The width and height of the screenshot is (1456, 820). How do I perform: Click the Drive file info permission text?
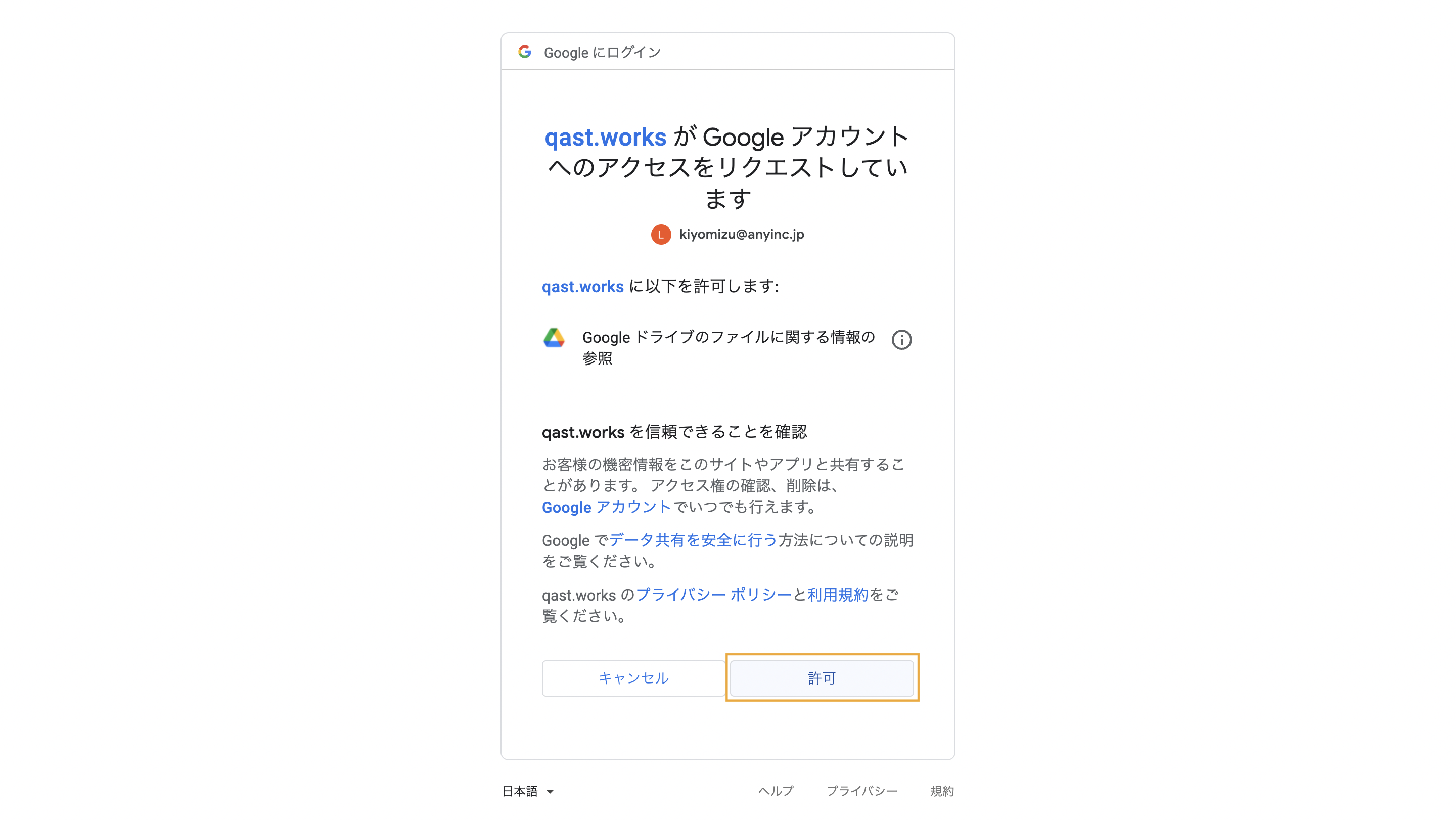729,347
